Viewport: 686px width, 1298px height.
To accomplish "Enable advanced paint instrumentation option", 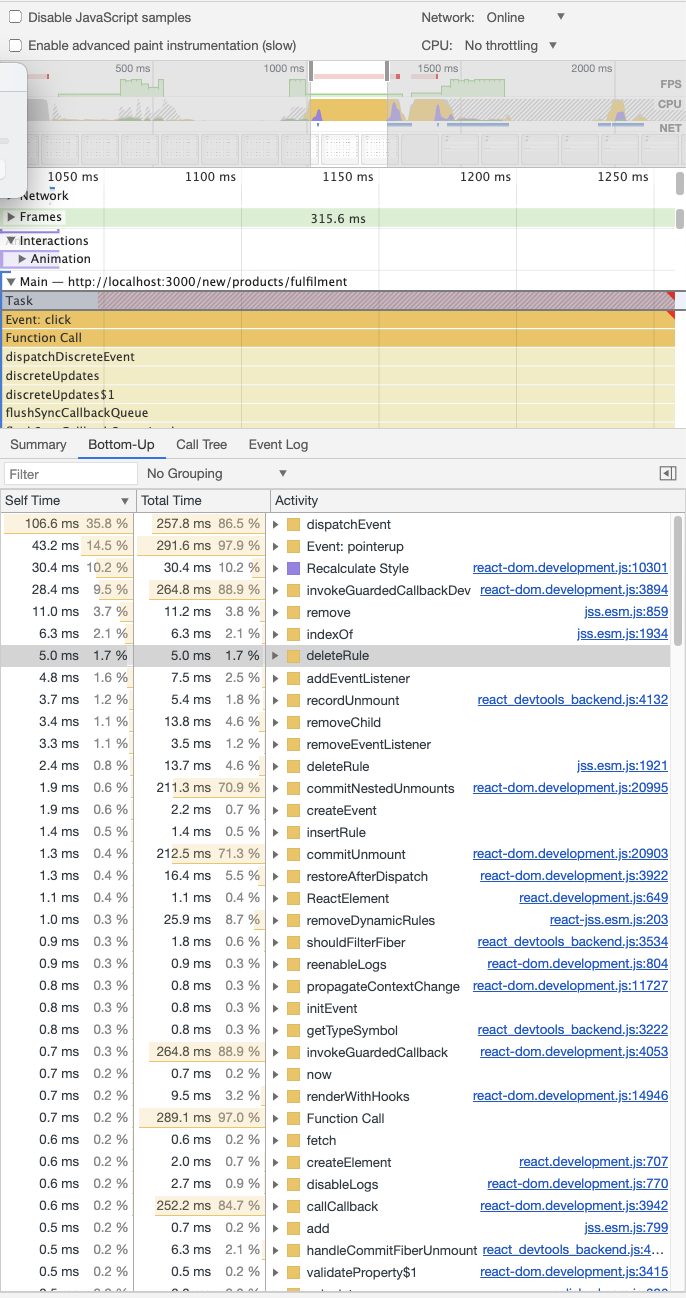I will pos(14,45).
